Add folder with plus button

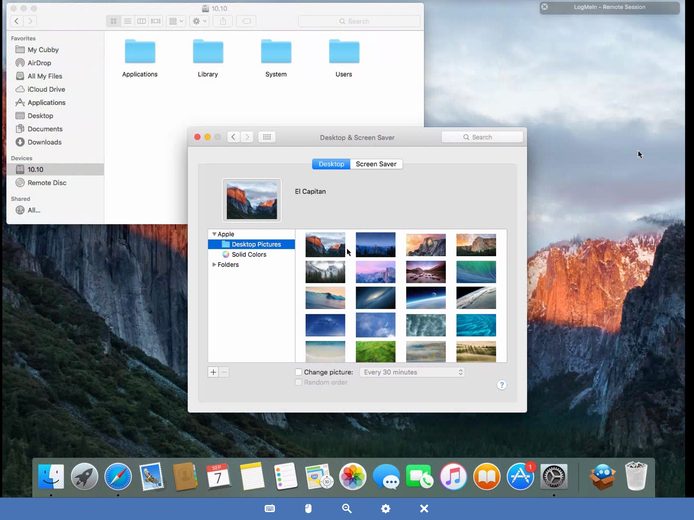click(213, 372)
